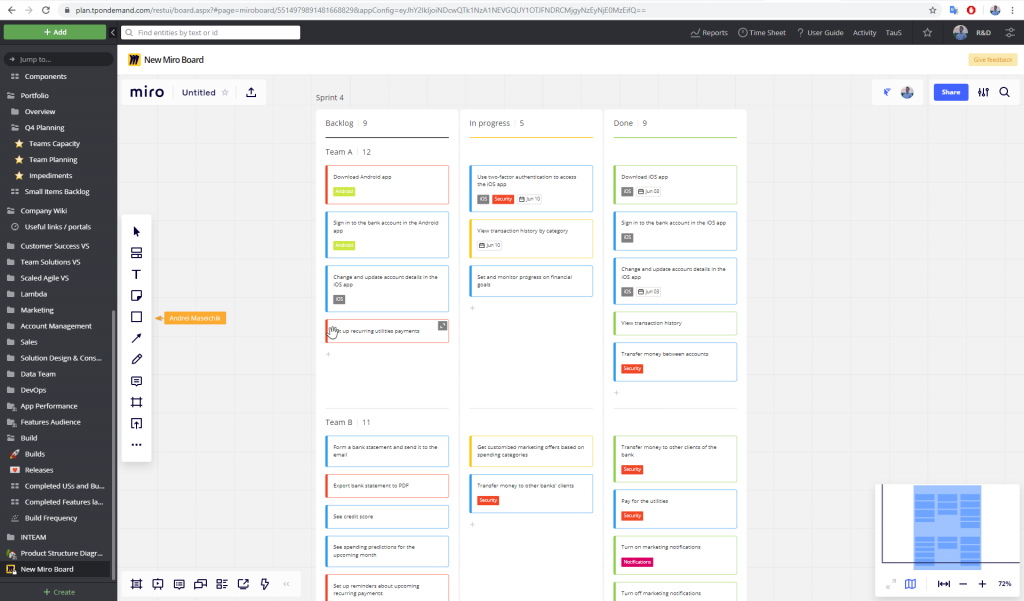Select the connection arrow tool

tap(136, 337)
